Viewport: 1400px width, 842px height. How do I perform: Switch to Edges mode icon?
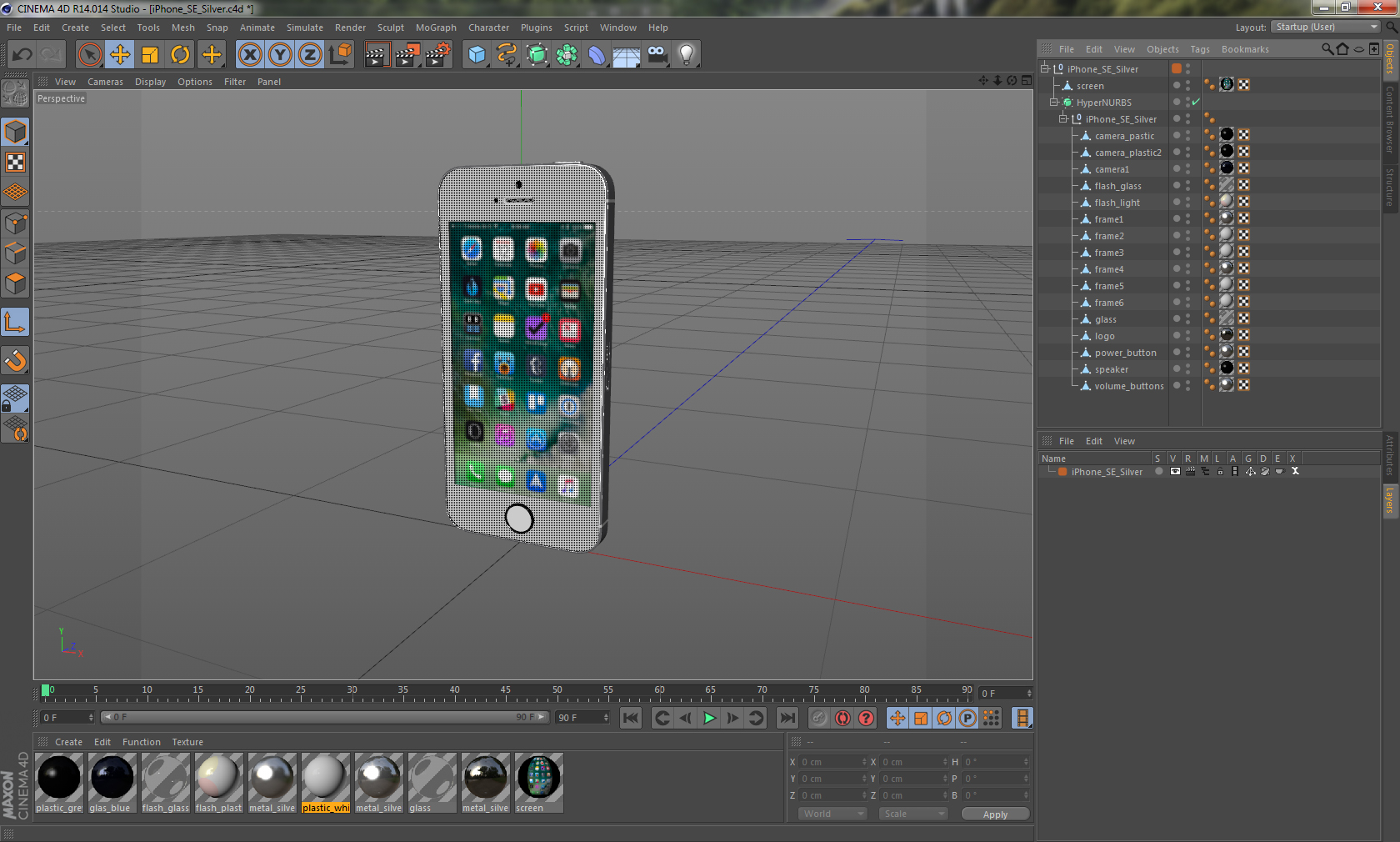(x=15, y=253)
